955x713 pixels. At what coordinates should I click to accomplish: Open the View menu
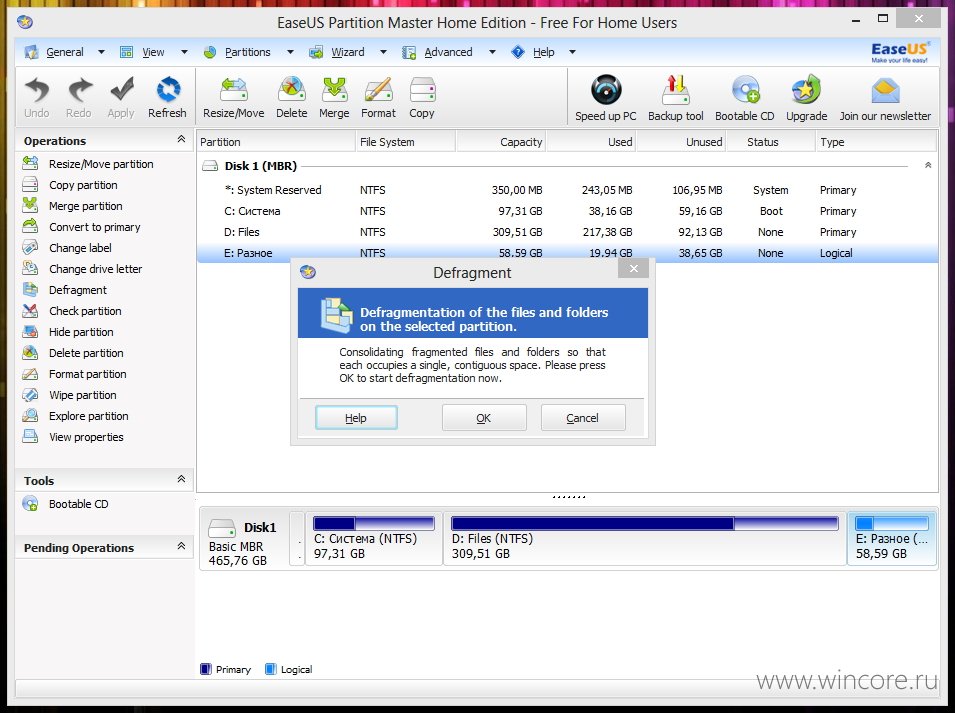pos(153,52)
